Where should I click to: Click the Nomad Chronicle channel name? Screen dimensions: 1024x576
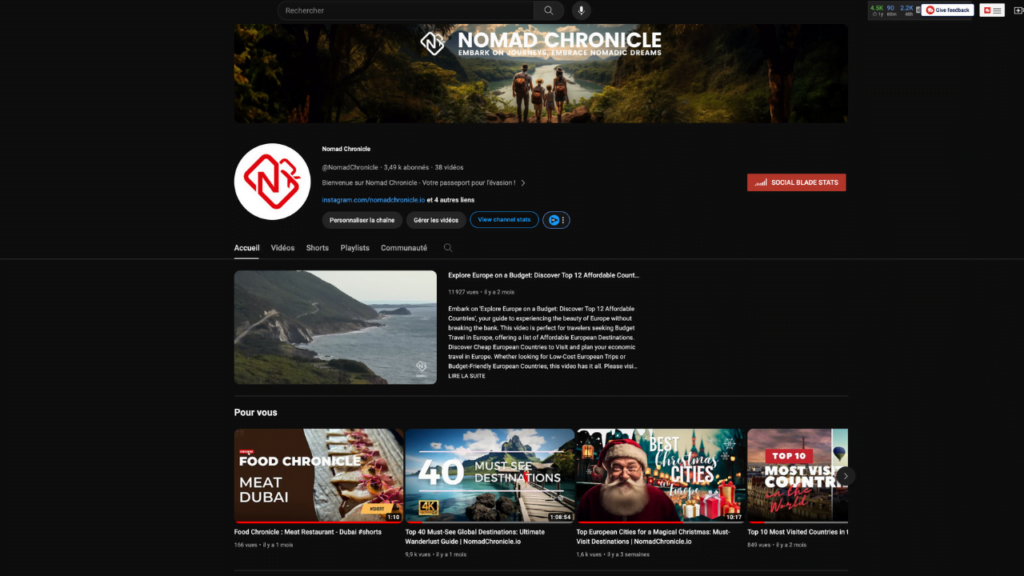pyautogui.click(x=346, y=149)
